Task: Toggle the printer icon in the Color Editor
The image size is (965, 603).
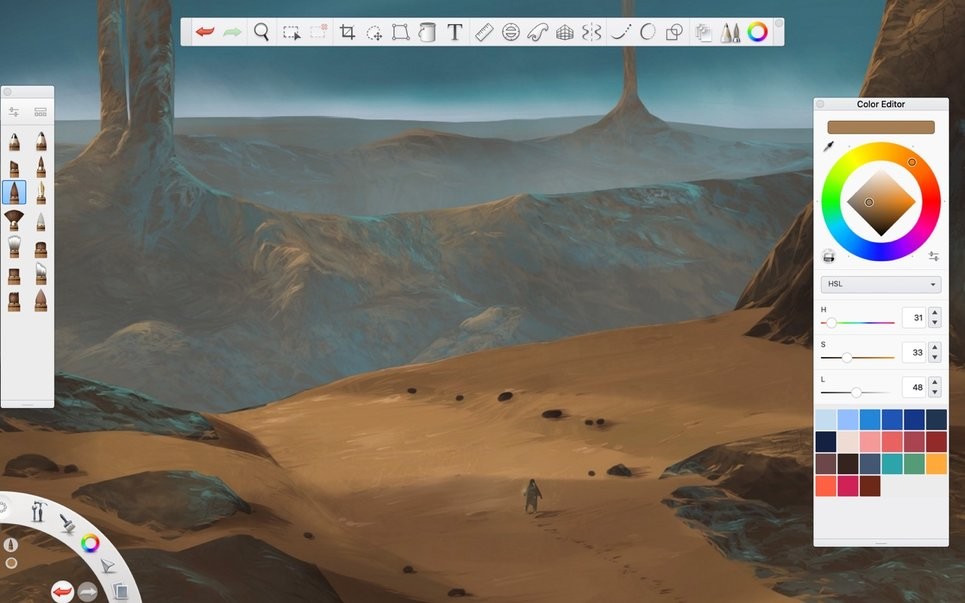Action: click(x=828, y=255)
